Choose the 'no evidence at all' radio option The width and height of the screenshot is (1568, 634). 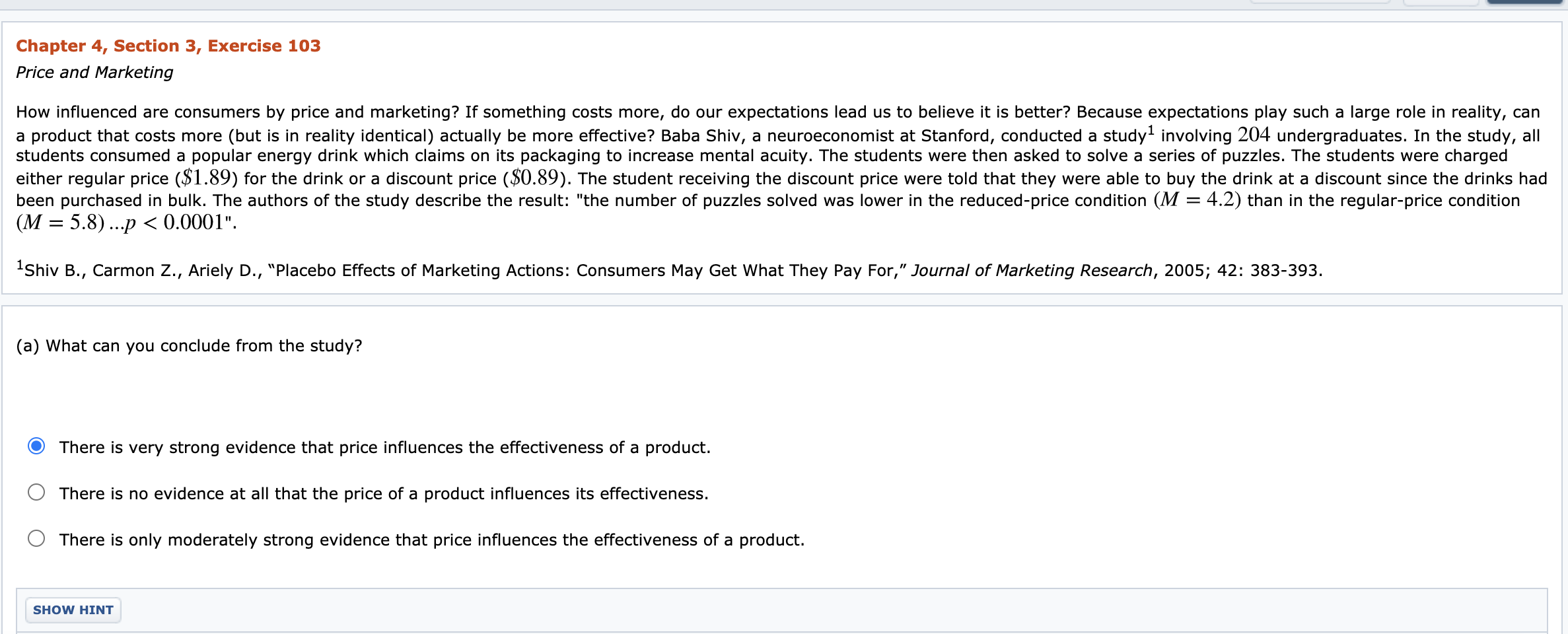36,493
